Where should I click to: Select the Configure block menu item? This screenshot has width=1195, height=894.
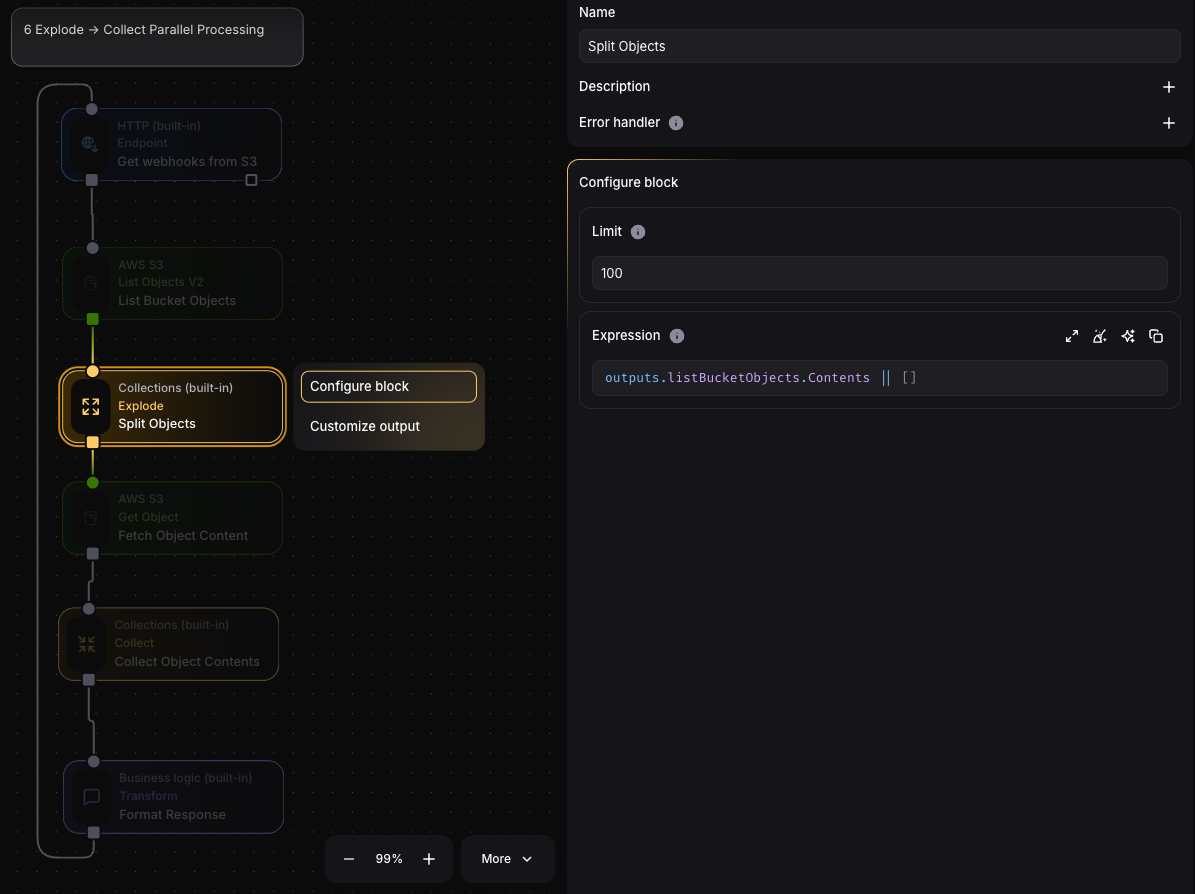tap(388, 387)
